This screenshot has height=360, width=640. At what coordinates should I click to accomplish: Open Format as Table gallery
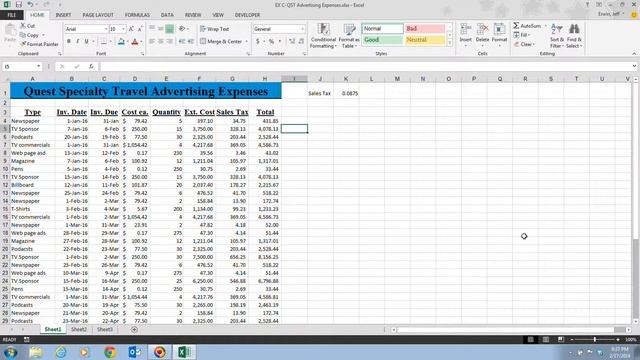pos(349,36)
